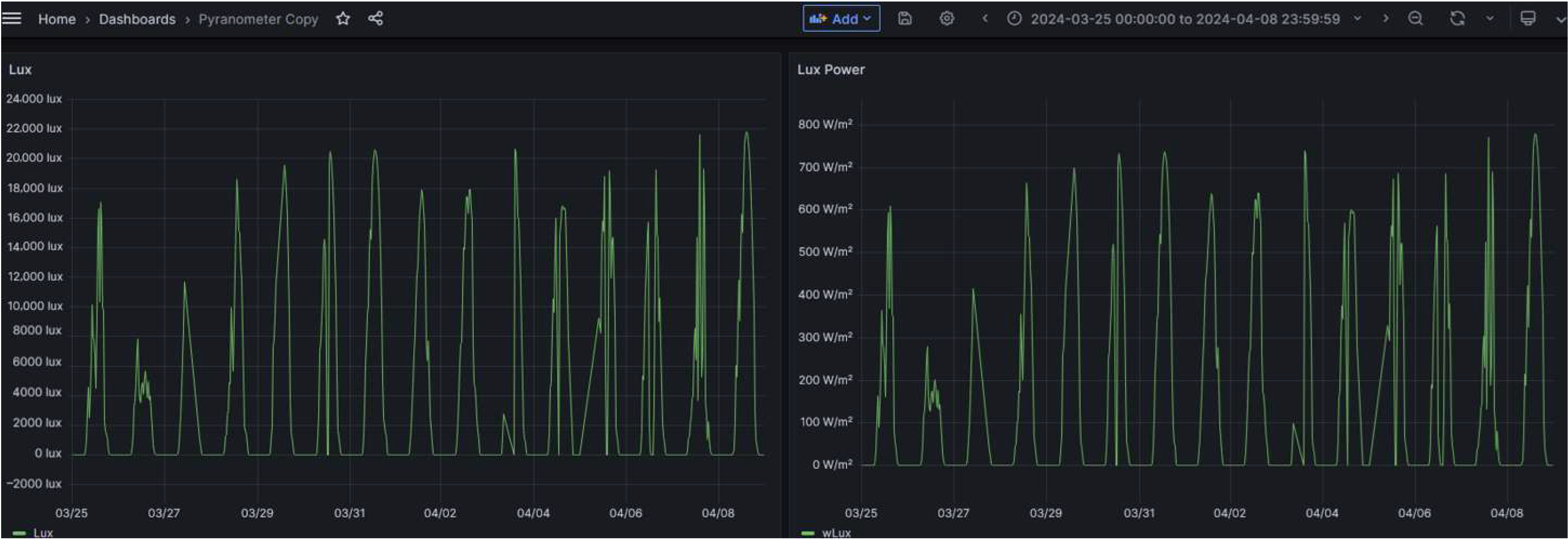Save the dashboard with disk icon
The image size is (1568, 539).
point(905,18)
